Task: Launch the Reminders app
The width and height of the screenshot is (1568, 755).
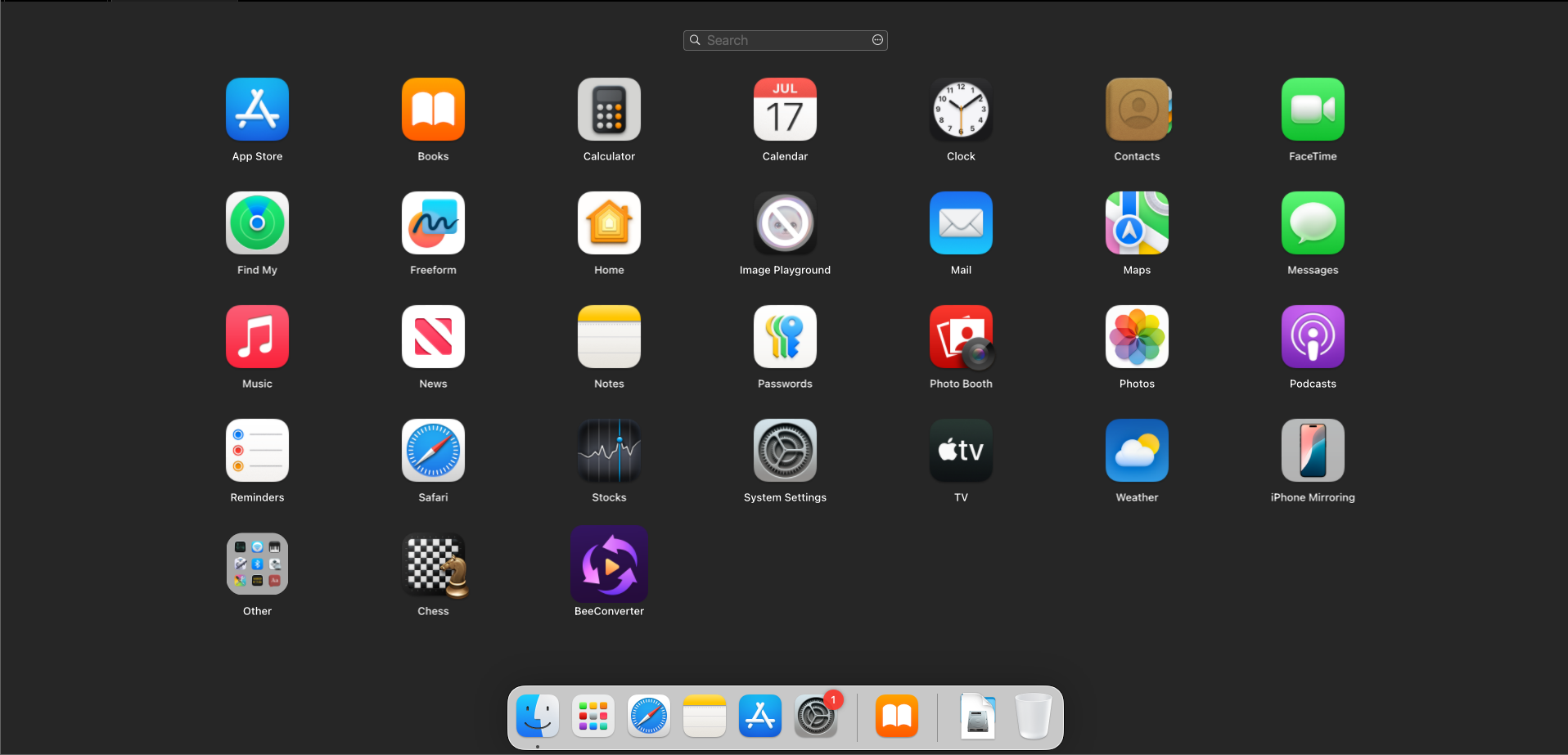Action: point(257,451)
